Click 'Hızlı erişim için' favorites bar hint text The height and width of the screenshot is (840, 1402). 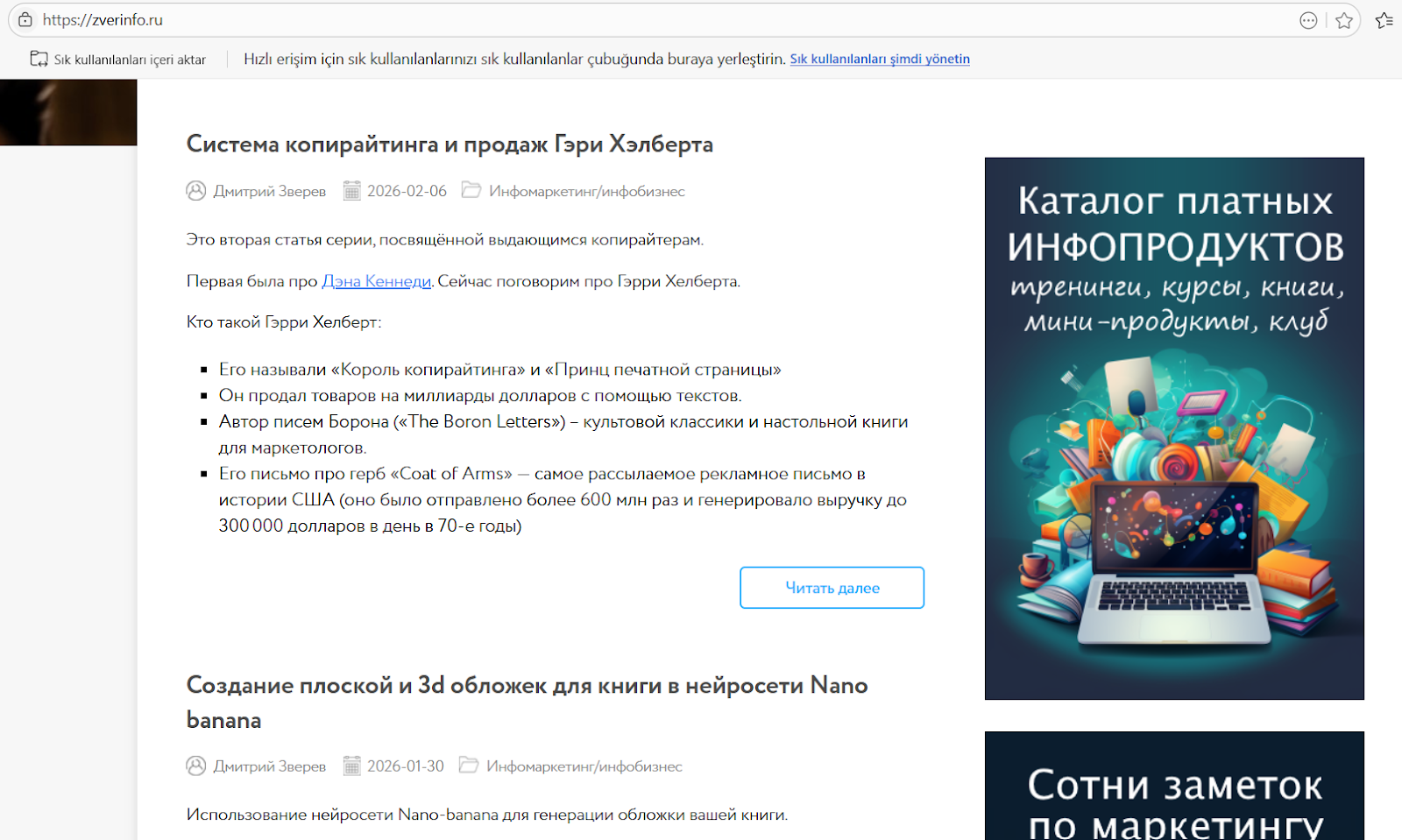(x=514, y=59)
